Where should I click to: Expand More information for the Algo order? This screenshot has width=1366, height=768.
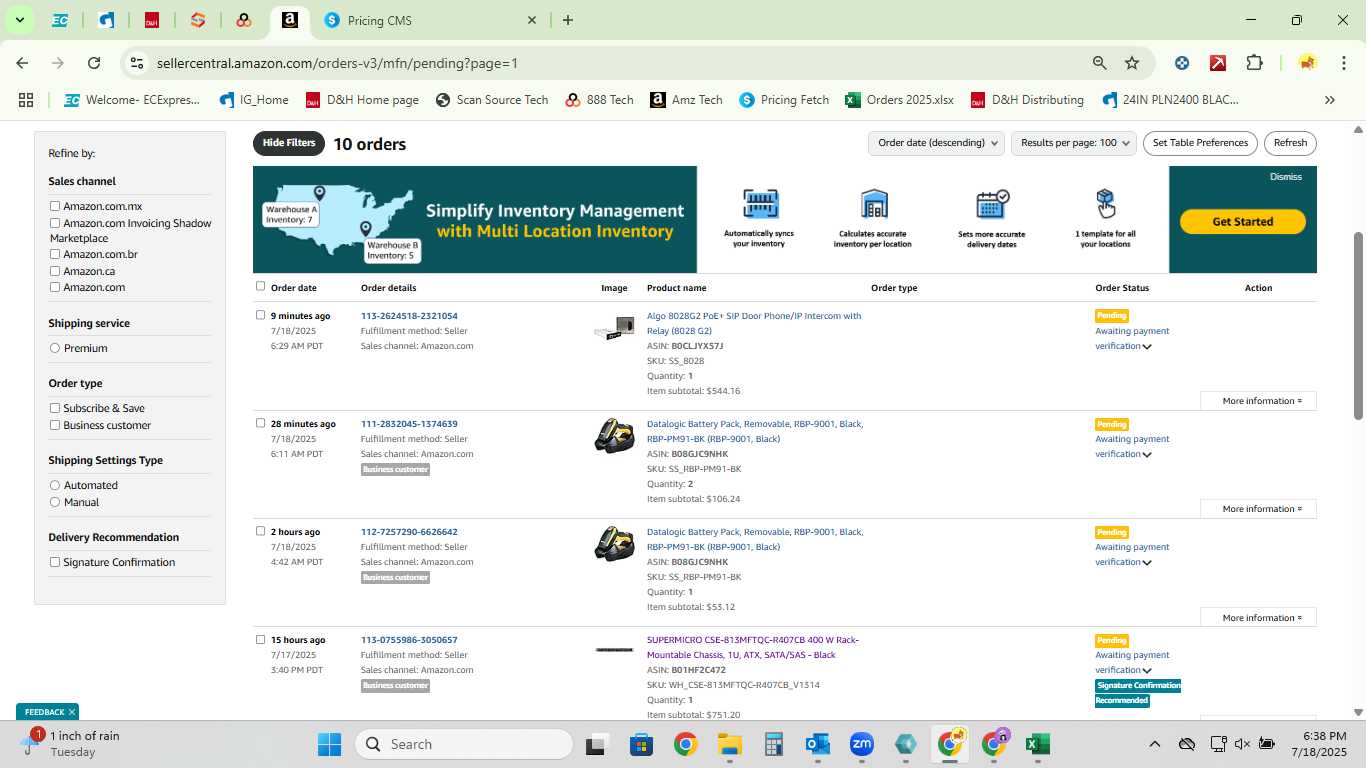[x=1258, y=401]
